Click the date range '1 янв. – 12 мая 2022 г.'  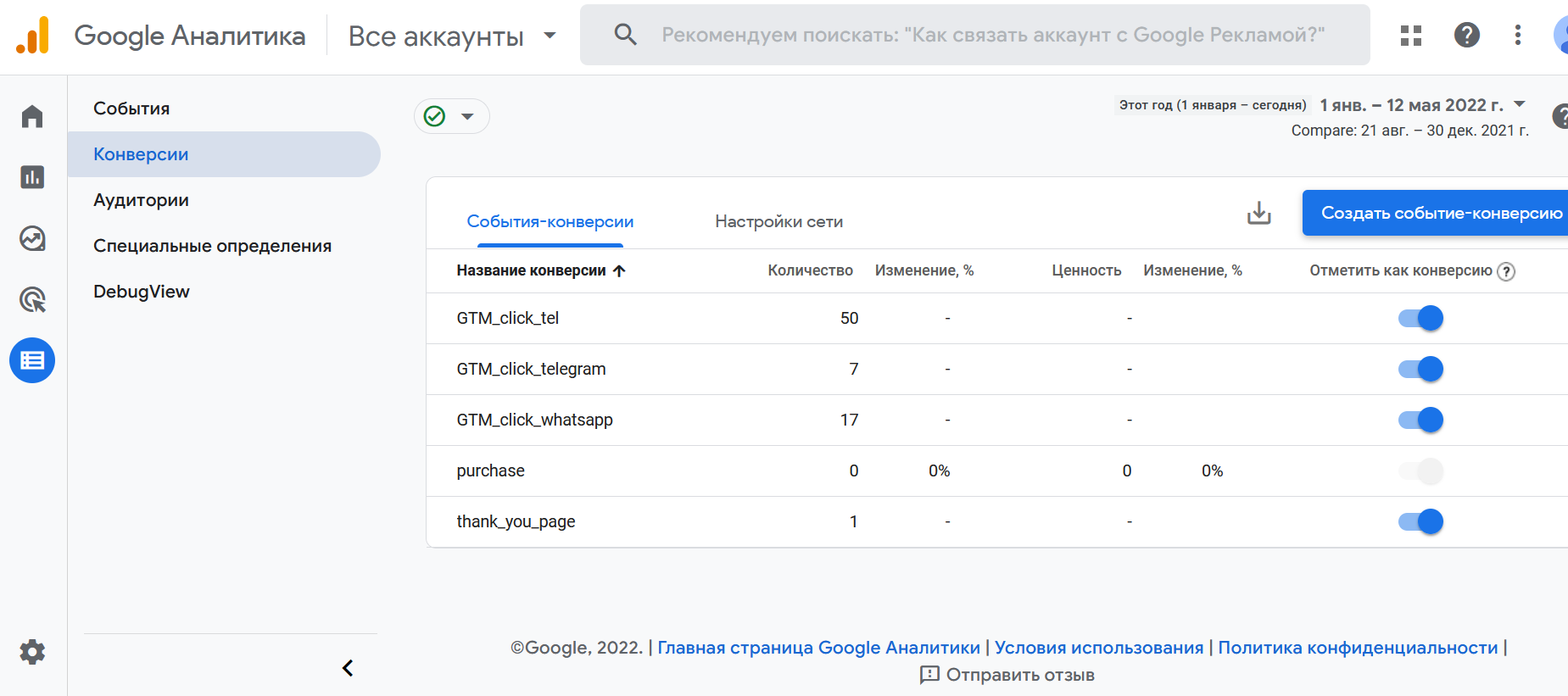tap(1411, 105)
